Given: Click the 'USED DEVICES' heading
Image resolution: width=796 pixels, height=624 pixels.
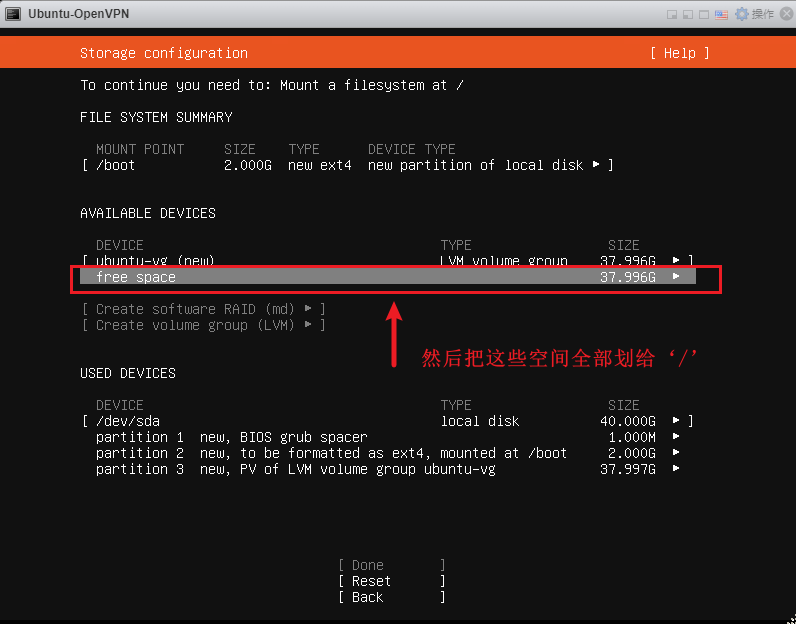Looking at the screenshot, I should coord(128,373).
